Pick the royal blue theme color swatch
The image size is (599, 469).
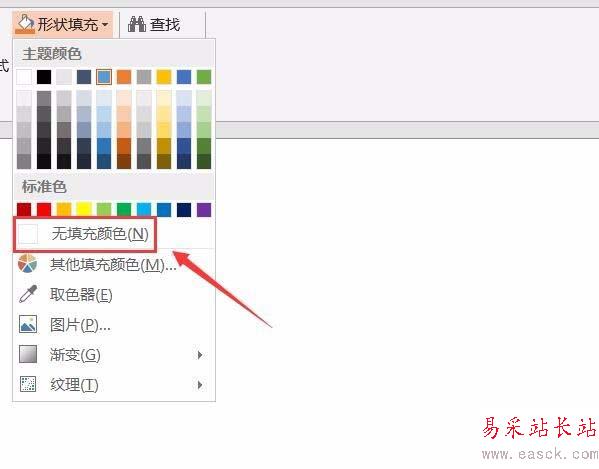tap(184, 77)
